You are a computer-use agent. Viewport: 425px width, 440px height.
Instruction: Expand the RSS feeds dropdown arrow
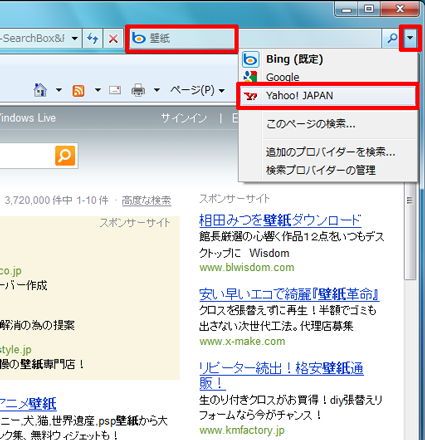pos(97,90)
